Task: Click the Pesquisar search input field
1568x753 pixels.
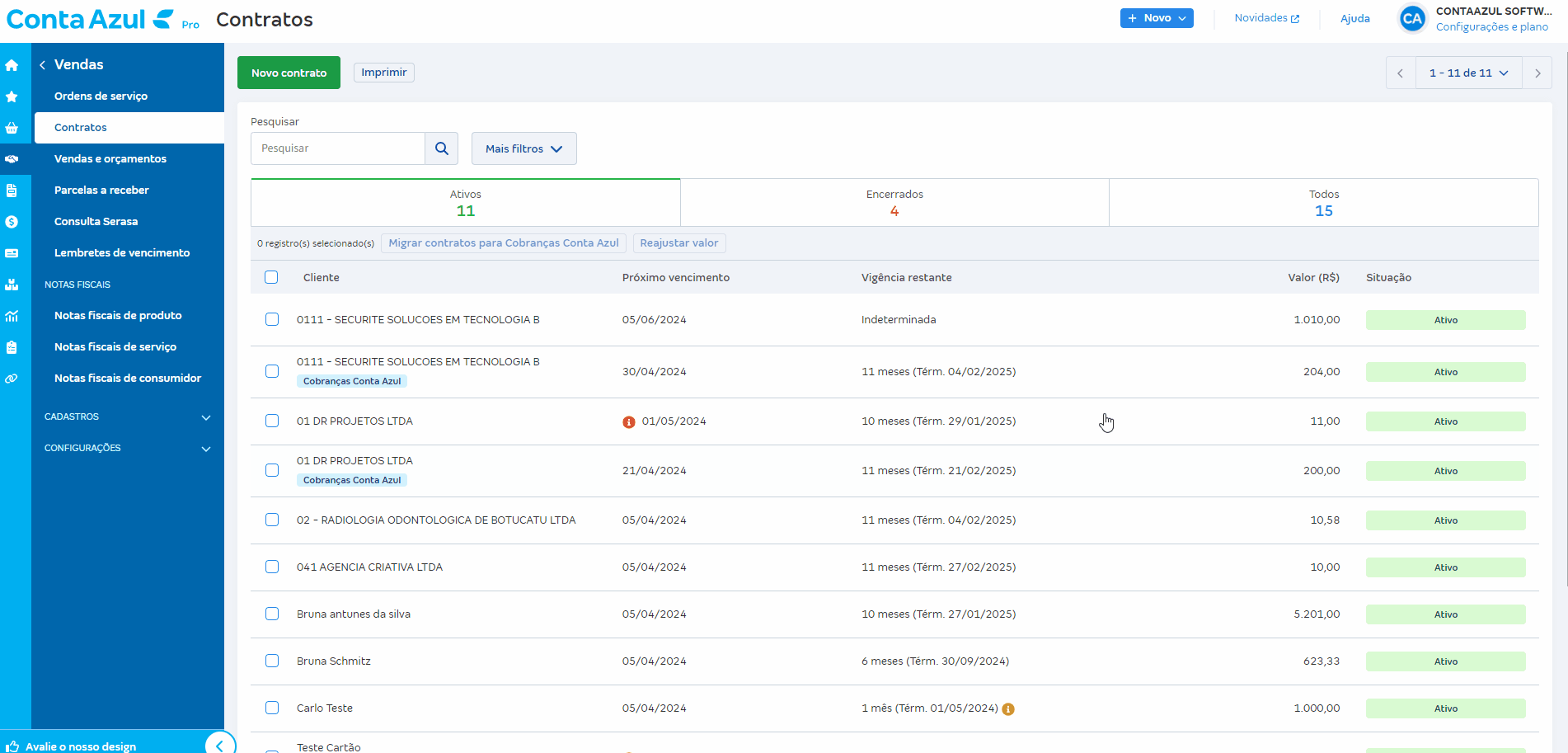Action: pos(338,148)
